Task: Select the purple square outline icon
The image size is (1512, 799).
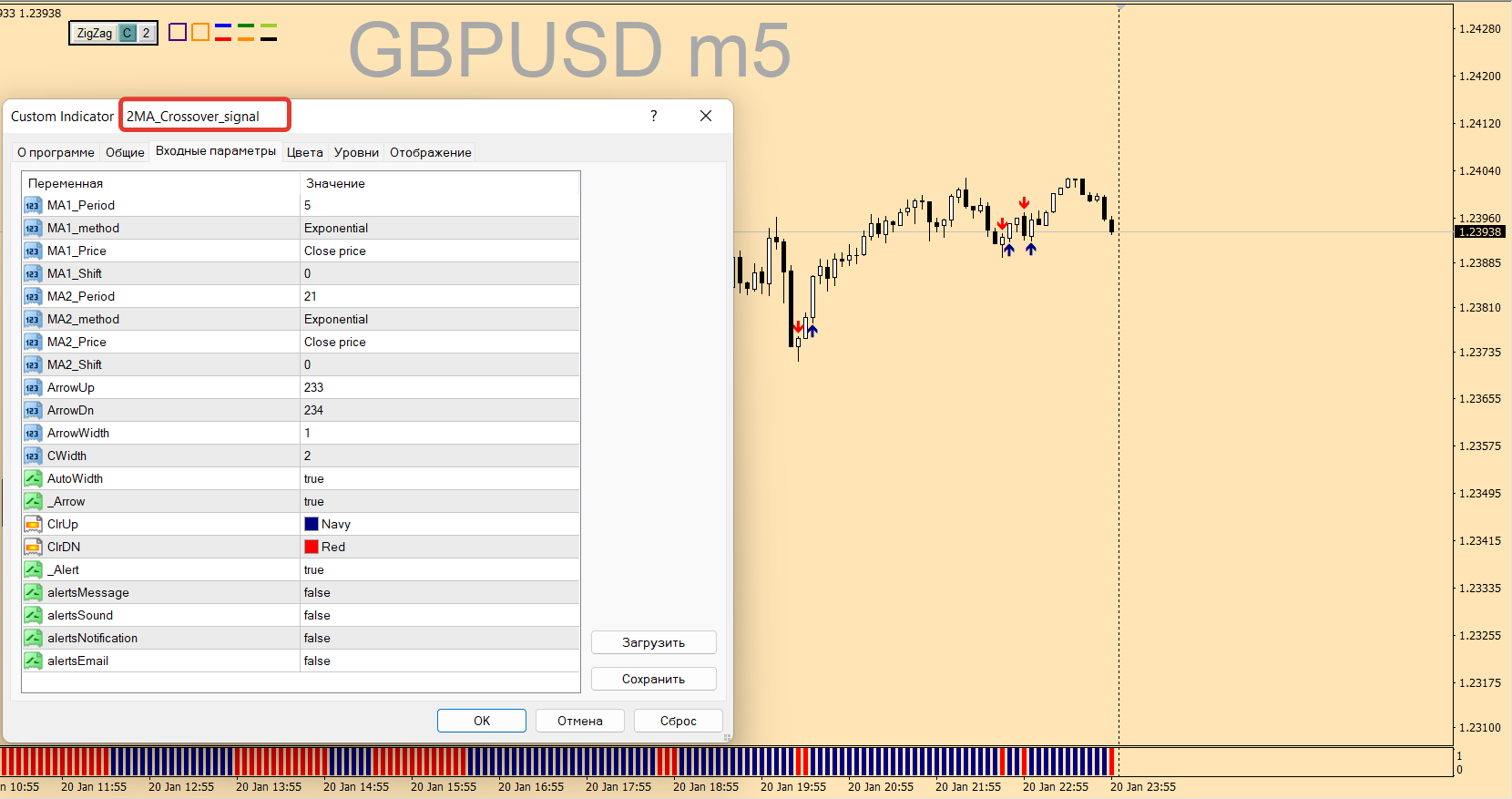Action: point(178,32)
